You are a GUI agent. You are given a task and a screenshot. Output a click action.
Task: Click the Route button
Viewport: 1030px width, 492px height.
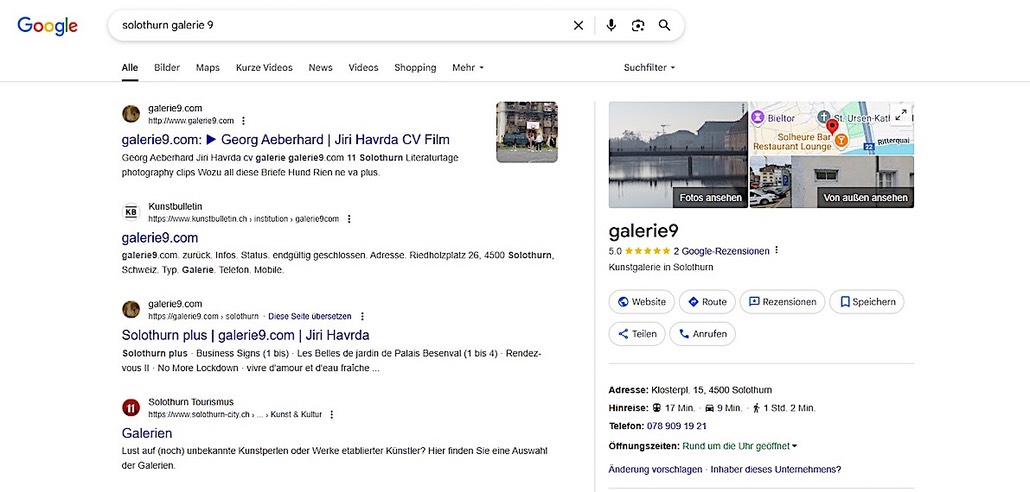click(x=707, y=302)
